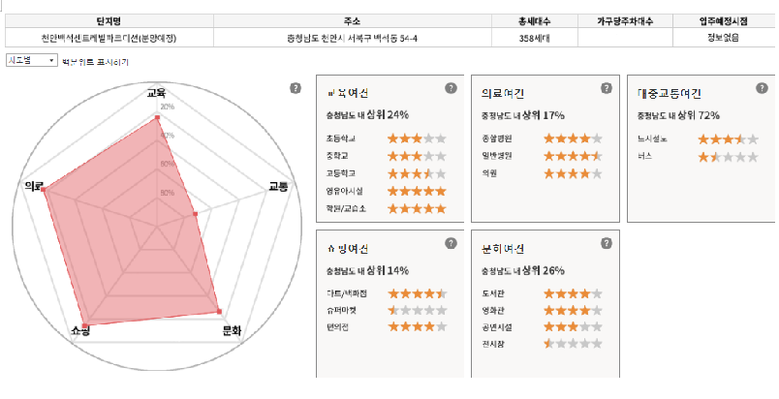The height and width of the screenshot is (399, 779).
Task: Click the 단지명 column header
Action: click(109, 21)
